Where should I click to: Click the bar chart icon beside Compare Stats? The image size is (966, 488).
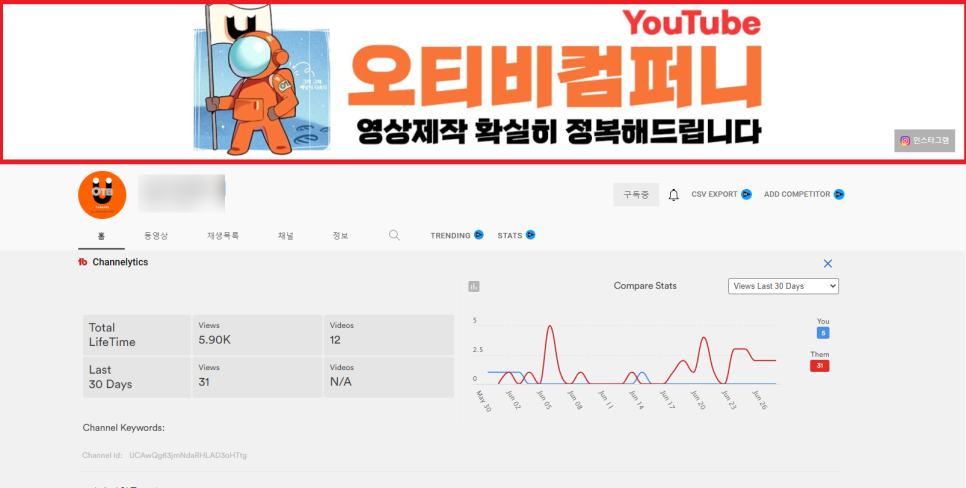tap(474, 286)
